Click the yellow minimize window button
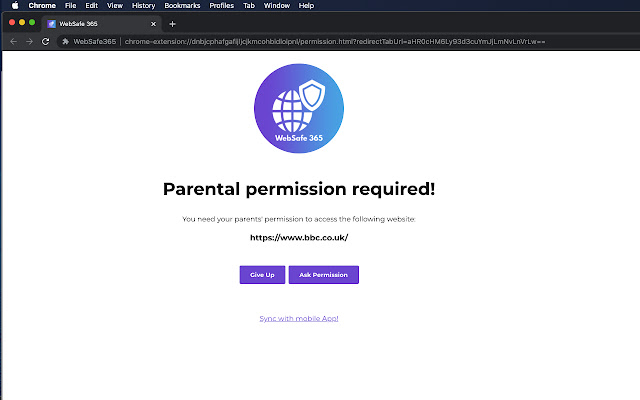 [22, 22]
